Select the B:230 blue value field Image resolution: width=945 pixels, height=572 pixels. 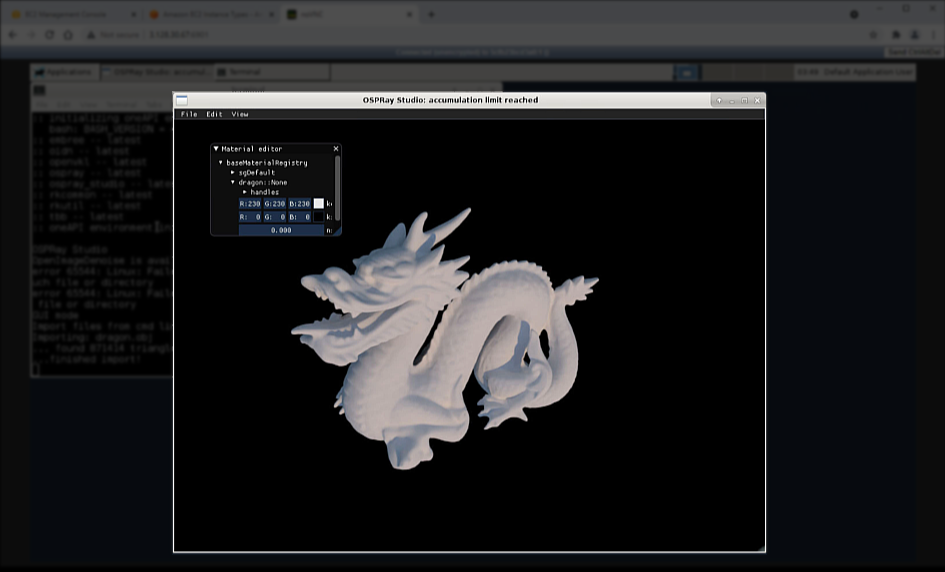[x=300, y=203]
